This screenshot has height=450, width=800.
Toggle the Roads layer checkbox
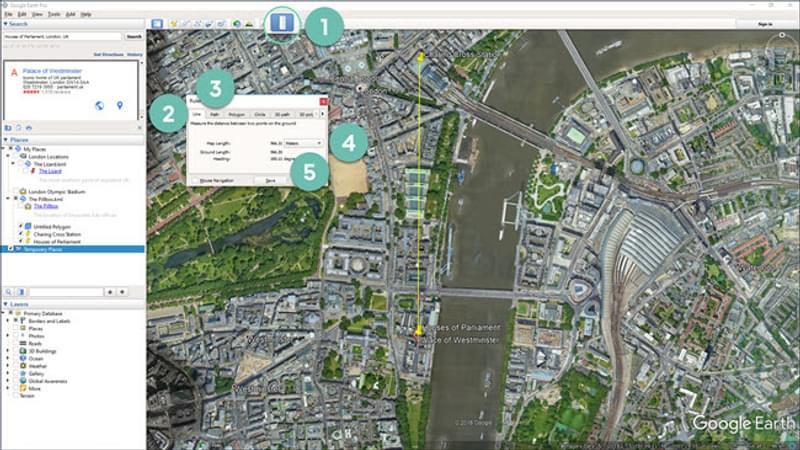(16, 343)
